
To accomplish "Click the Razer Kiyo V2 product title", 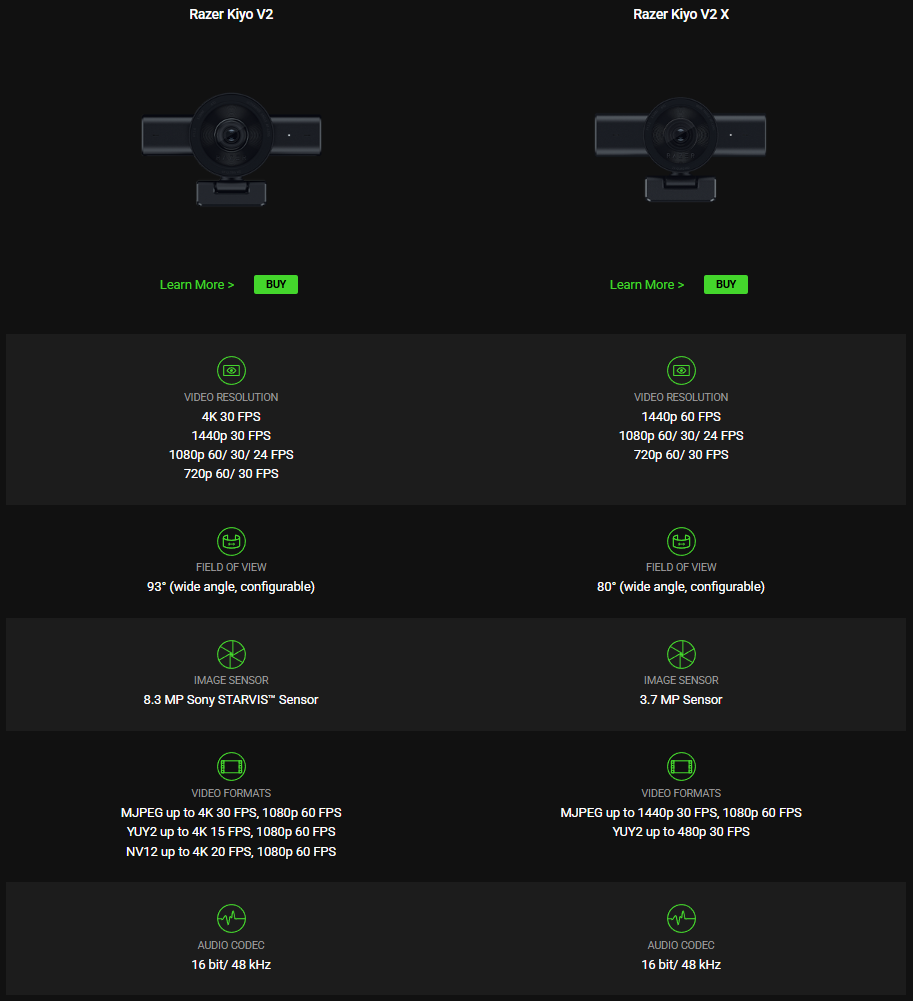I will tap(231, 14).
